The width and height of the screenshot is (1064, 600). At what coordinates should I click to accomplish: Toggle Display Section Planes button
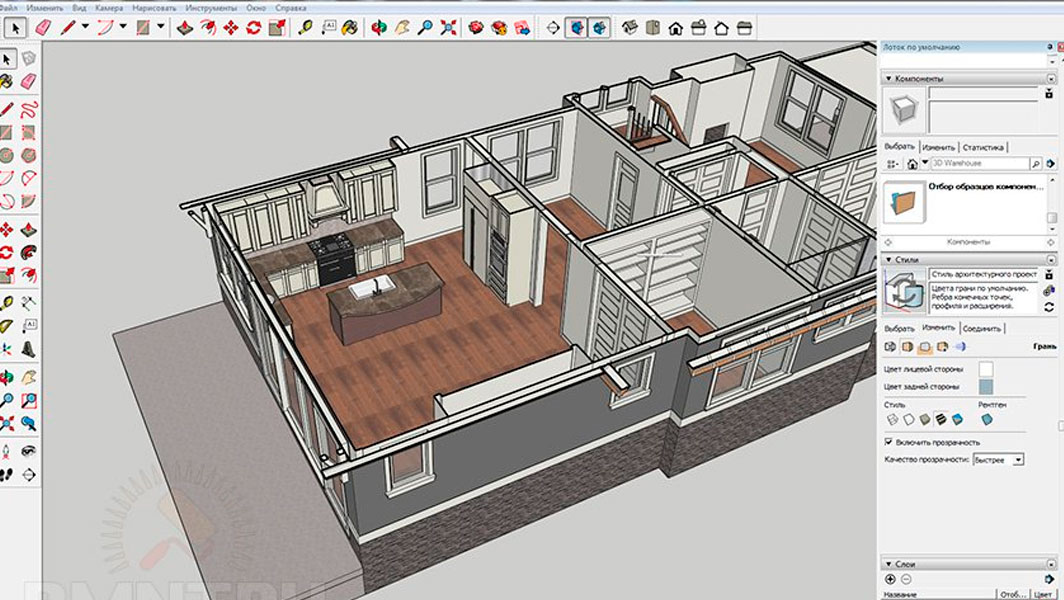click(576, 28)
